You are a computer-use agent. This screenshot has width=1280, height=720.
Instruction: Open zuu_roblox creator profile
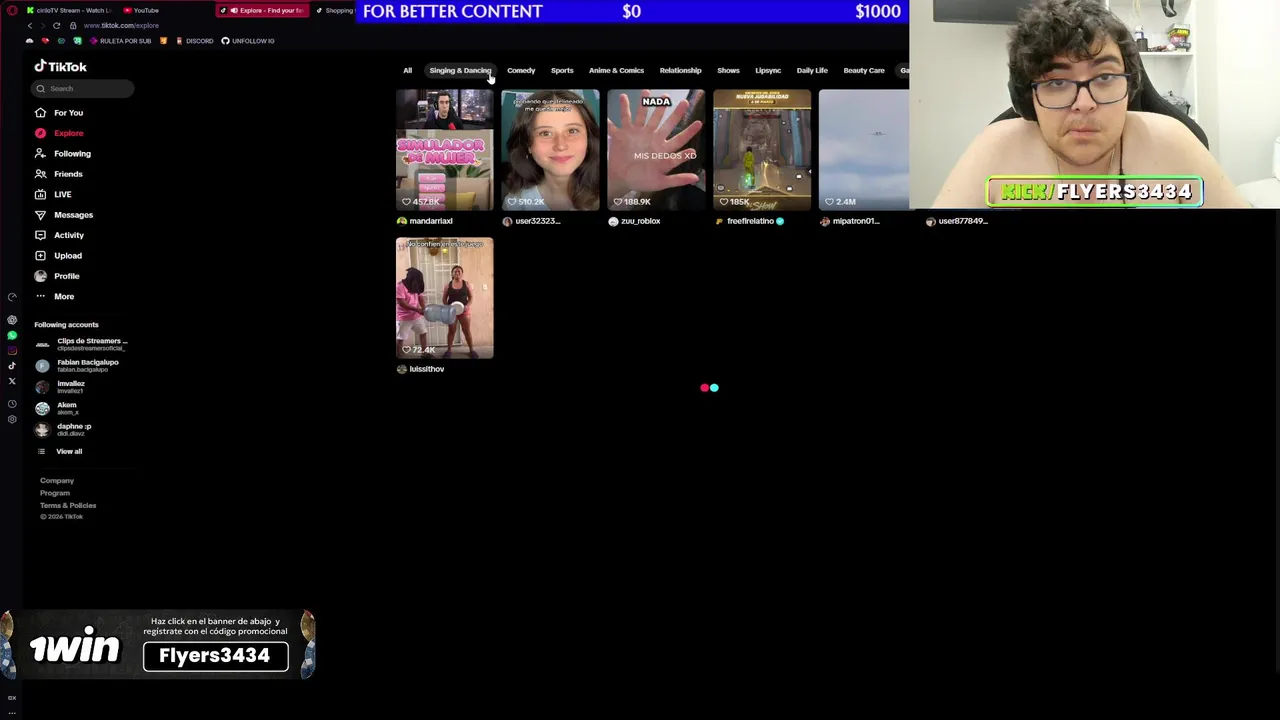click(635, 221)
